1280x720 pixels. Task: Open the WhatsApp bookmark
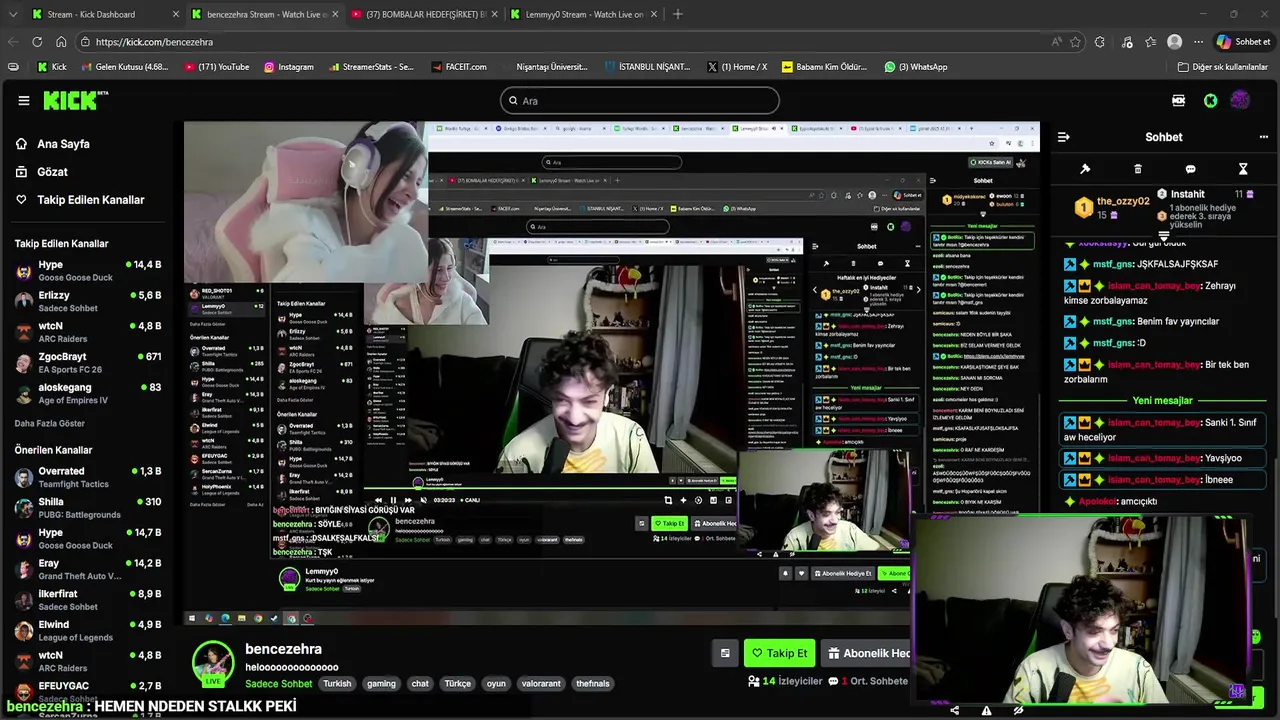(915, 67)
